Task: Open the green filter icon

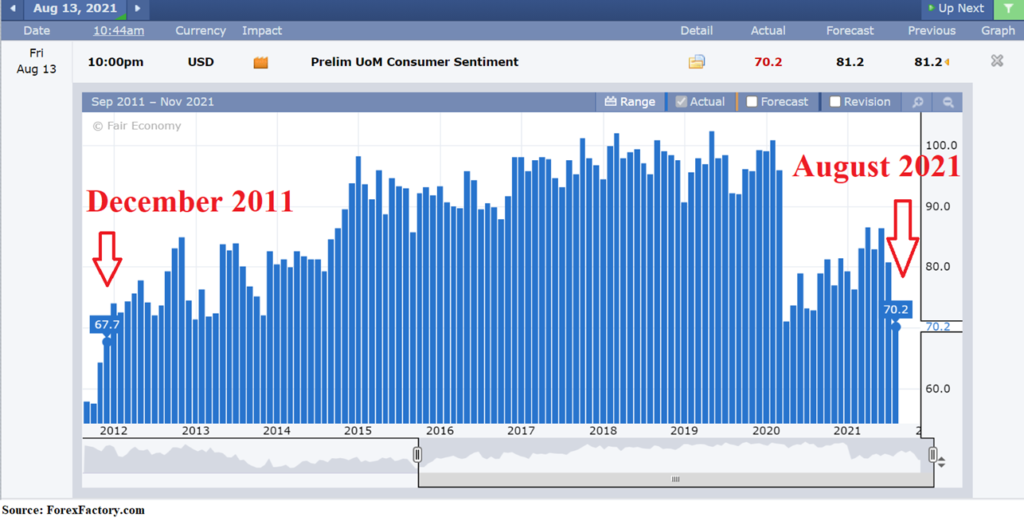Action: (1009, 8)
